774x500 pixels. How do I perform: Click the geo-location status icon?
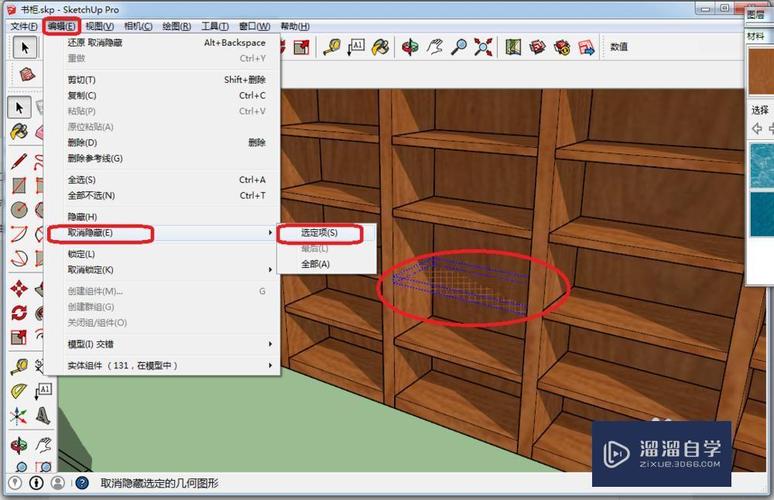pos(15,482)
